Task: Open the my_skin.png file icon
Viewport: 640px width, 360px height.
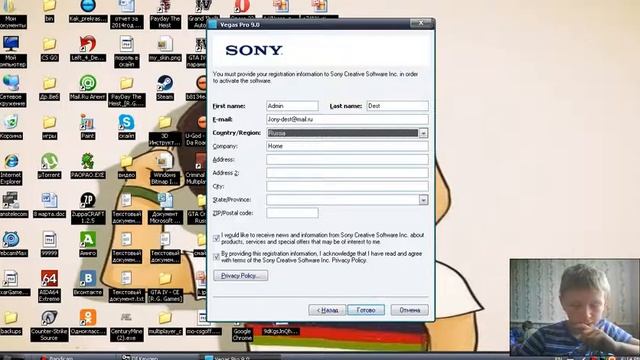Action: pyautogui.click(x=165, y=44)
